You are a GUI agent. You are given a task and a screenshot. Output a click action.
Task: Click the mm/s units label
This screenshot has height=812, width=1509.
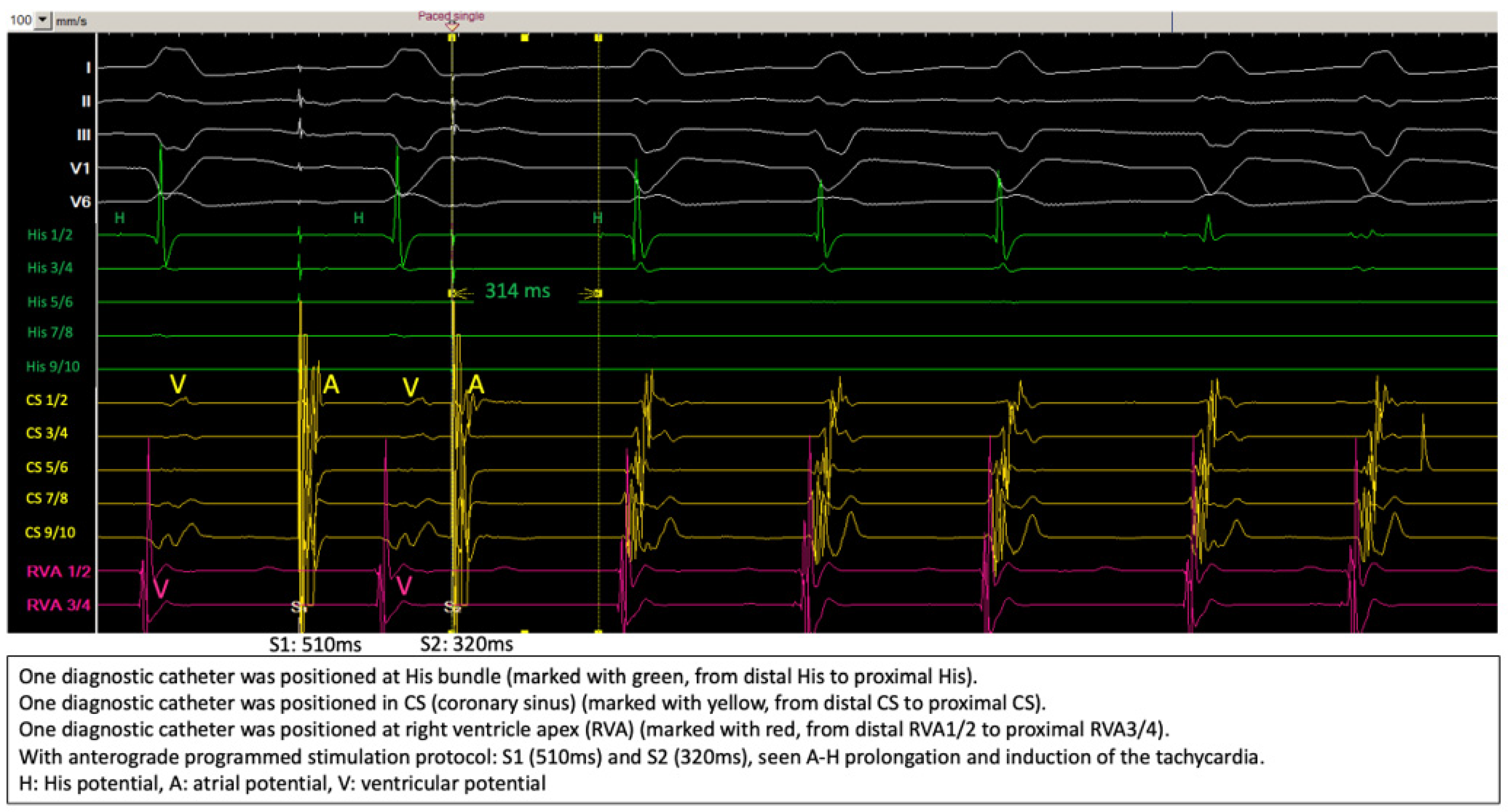point(71,22)
